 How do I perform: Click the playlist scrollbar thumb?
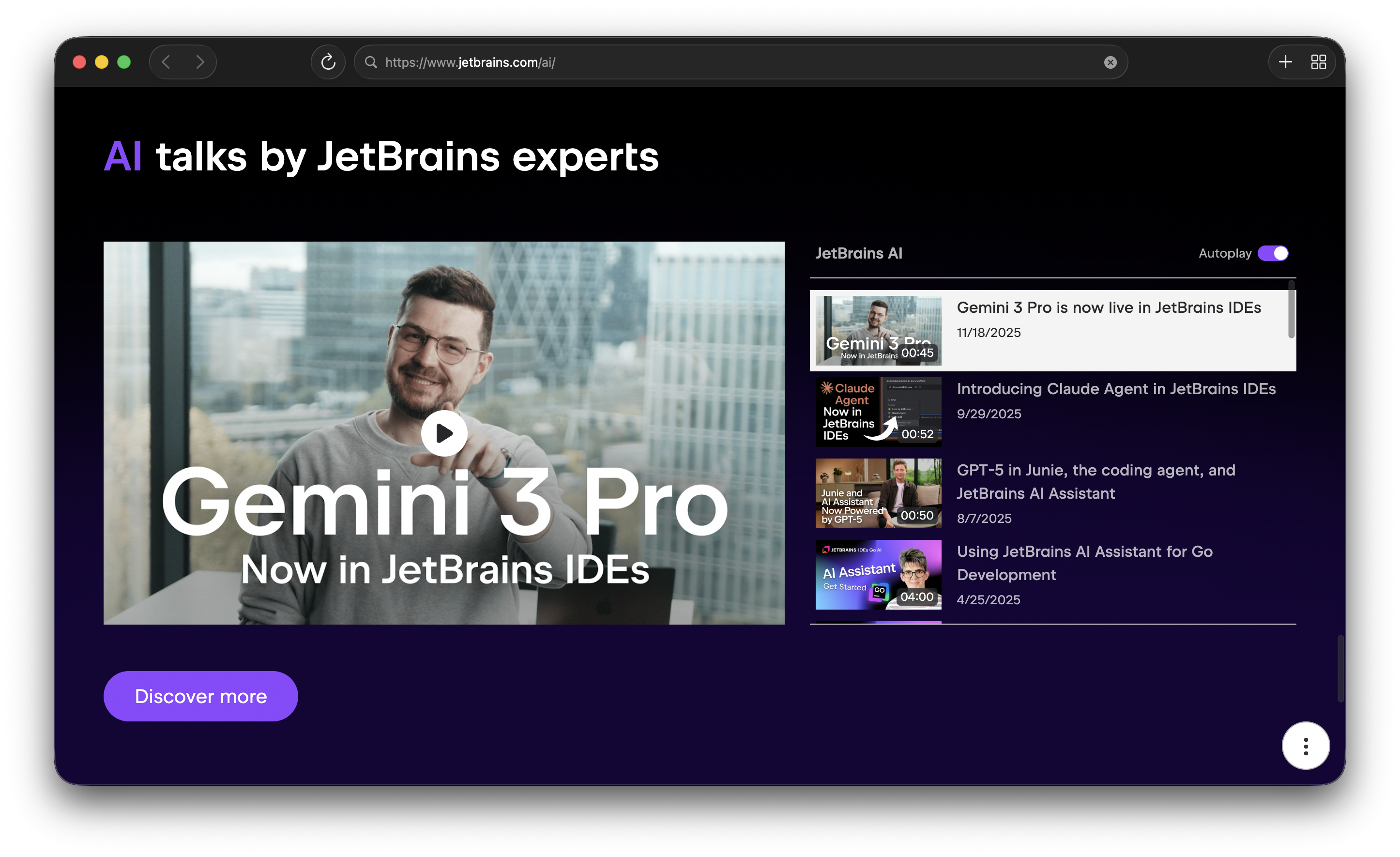coord(1291,310)
